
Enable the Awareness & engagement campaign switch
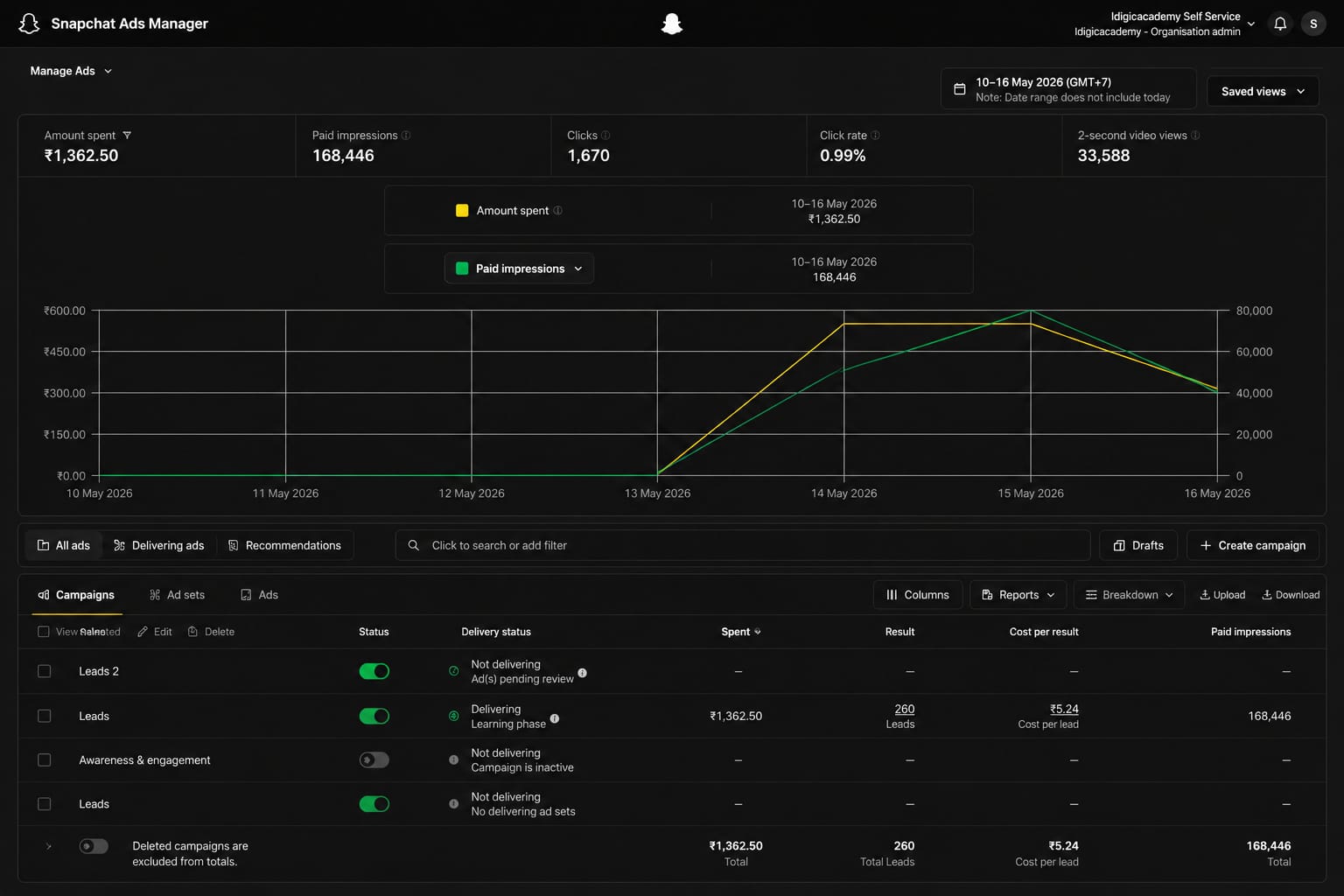(374, 760)
